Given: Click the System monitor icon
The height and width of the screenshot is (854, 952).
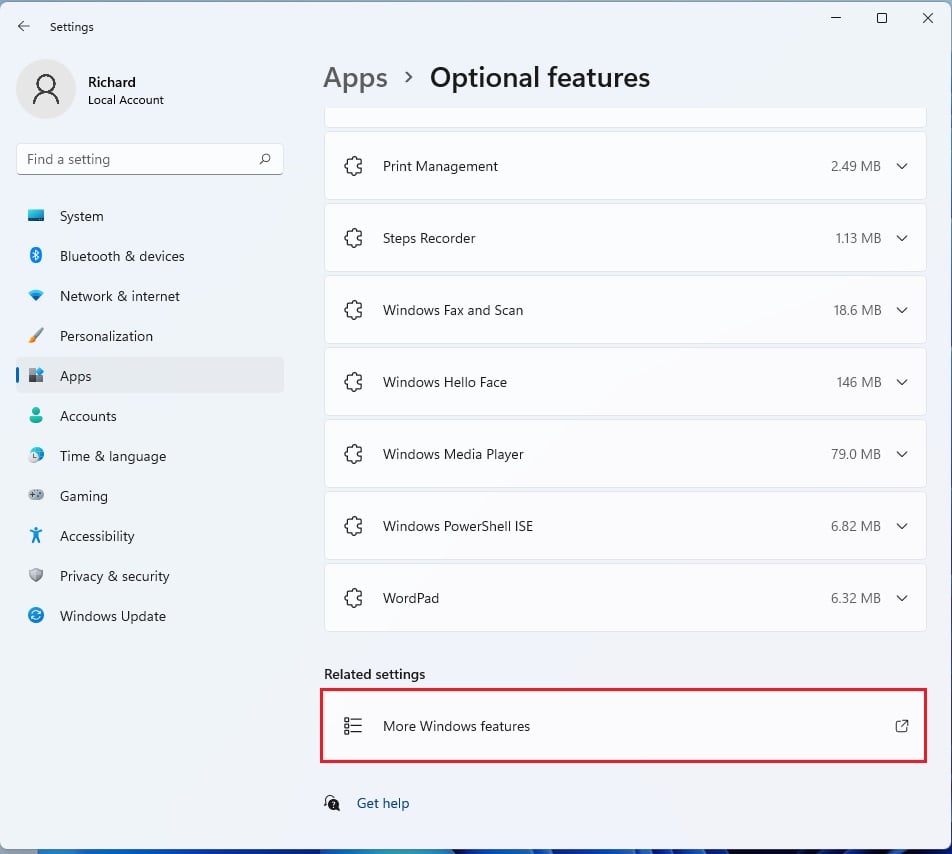Looking at the screenshot, I should (x=36, y=215).
